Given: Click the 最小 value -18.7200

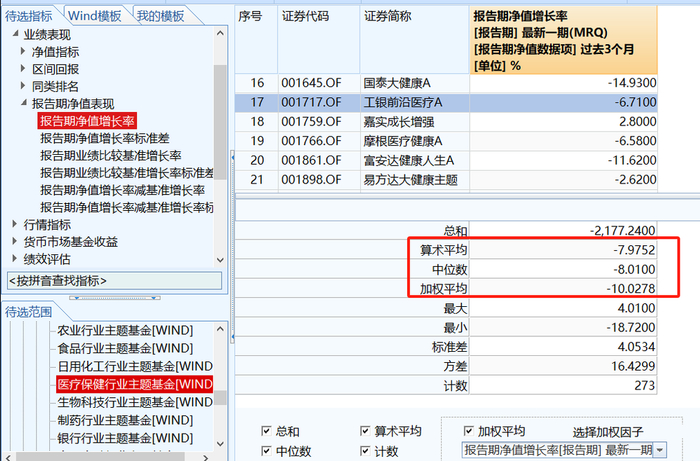Looking at the screenshot, I should [630, 328].
